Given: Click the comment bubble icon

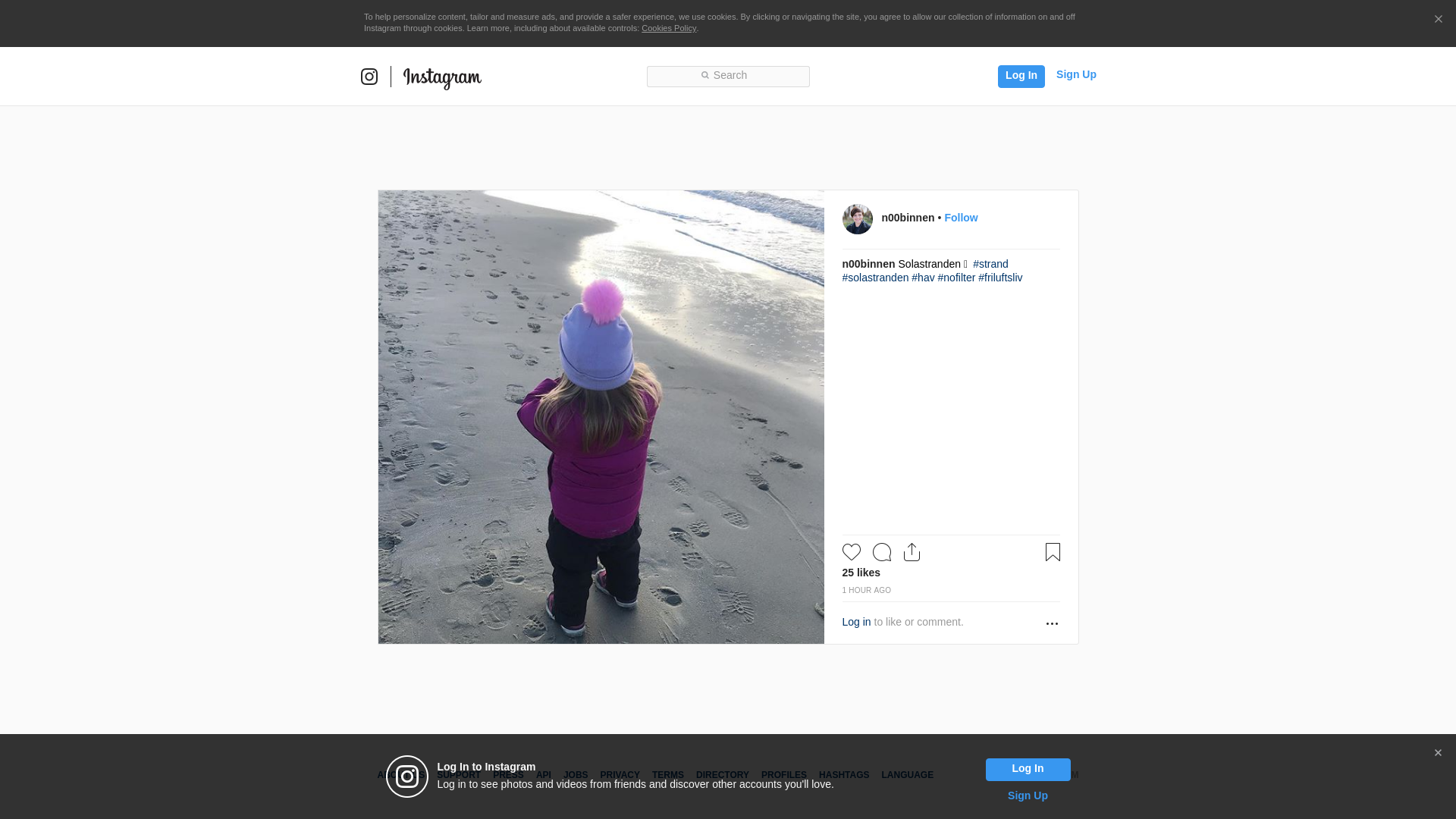Looking at the screenshot, I should point(882,552).
